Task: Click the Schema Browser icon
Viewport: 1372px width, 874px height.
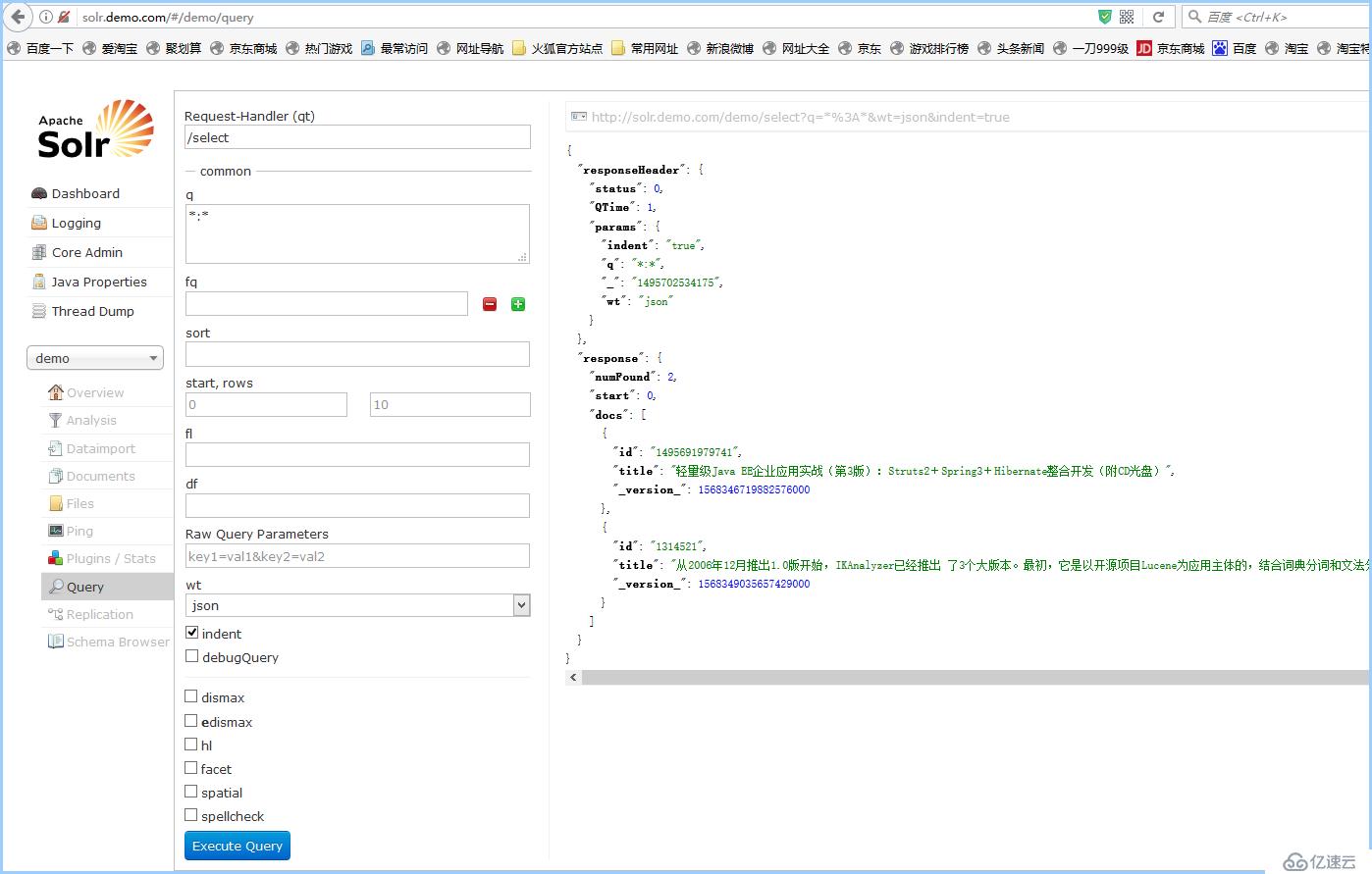Action: pyautogui.click(x=56, y=642)
